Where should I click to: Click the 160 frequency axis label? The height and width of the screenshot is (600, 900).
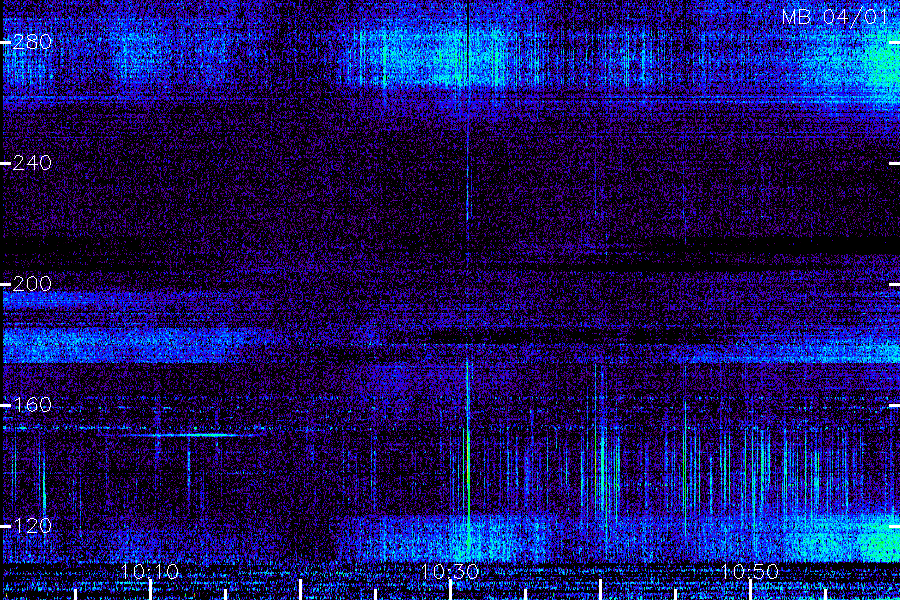tap(32, 405)
